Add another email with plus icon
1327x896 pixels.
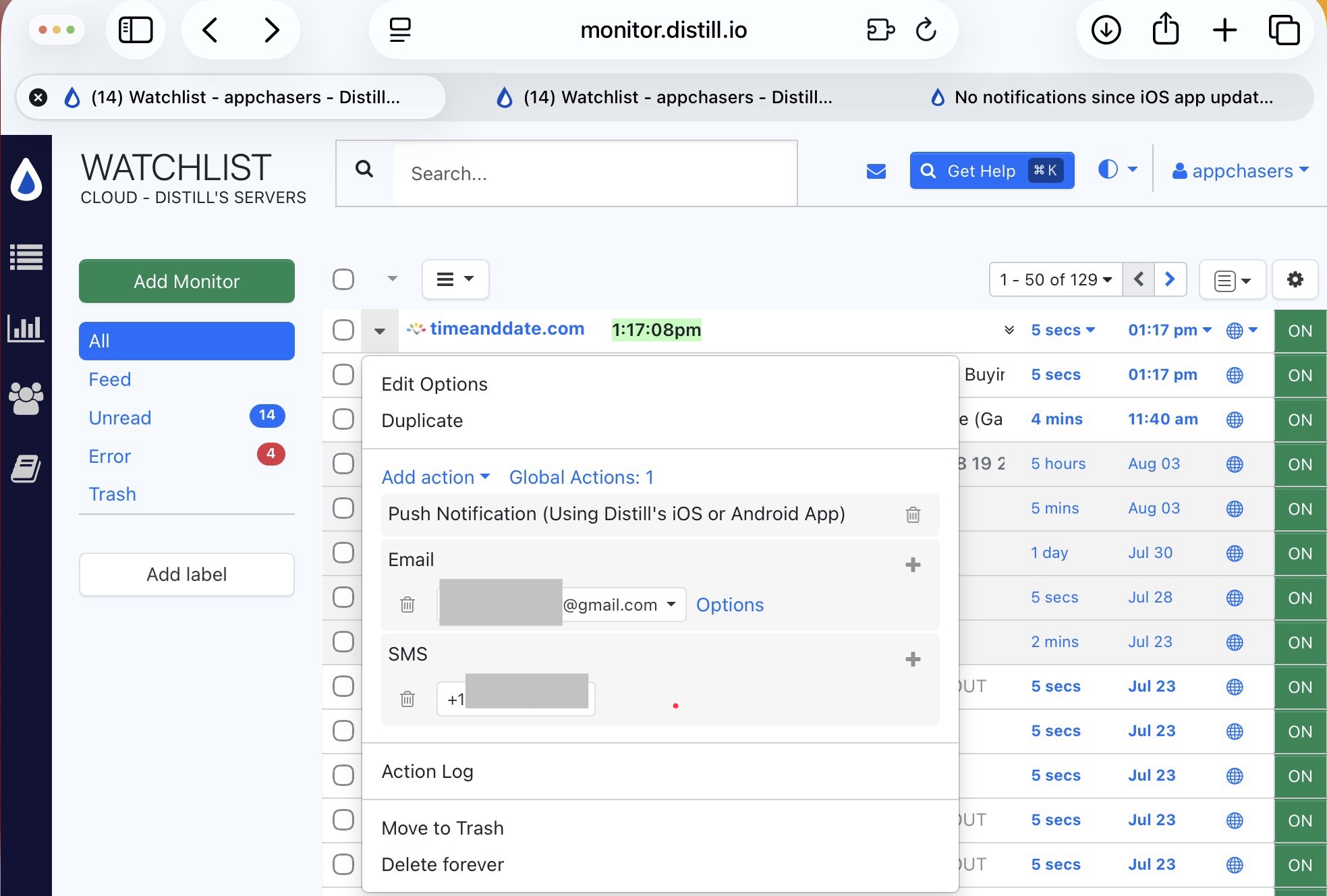[x=913, y=565]
